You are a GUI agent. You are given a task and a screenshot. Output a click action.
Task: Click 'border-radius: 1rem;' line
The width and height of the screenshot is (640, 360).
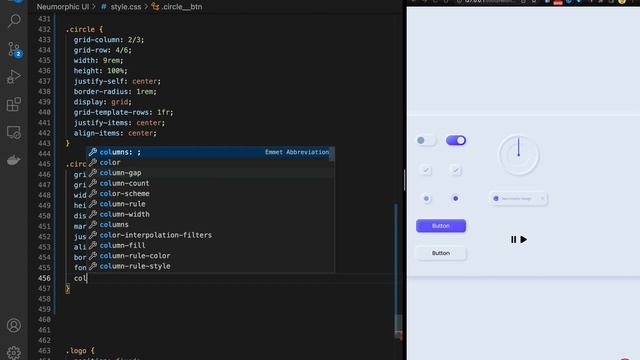coord(115,91)
